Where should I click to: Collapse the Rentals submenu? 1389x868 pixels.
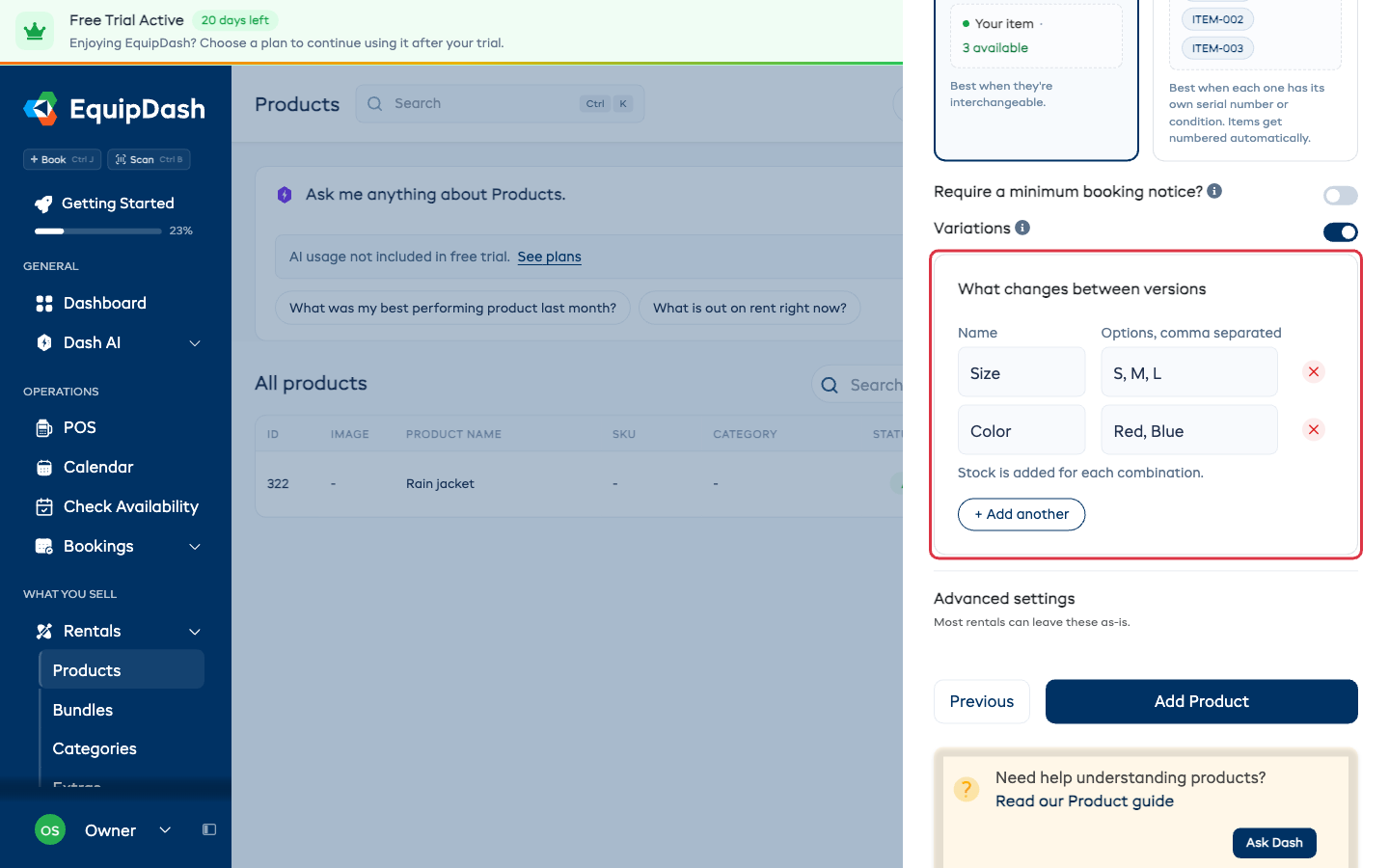coord(195,632)
